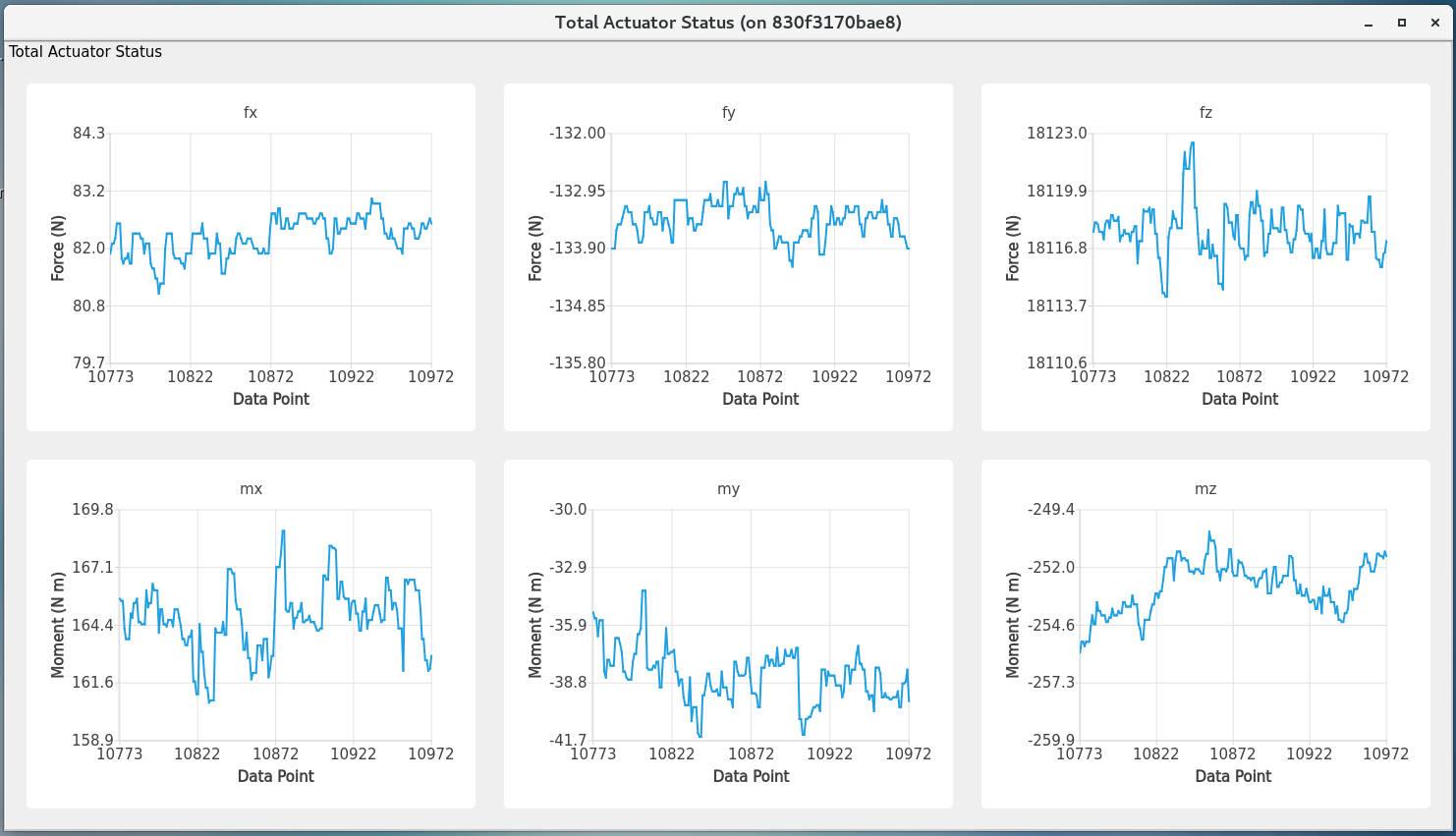Image resolution: width=1456 pixels, height=836 pixels.
Task: Click the Moment (N m) axis label on mz chart
Action: tap(1013, 625)
